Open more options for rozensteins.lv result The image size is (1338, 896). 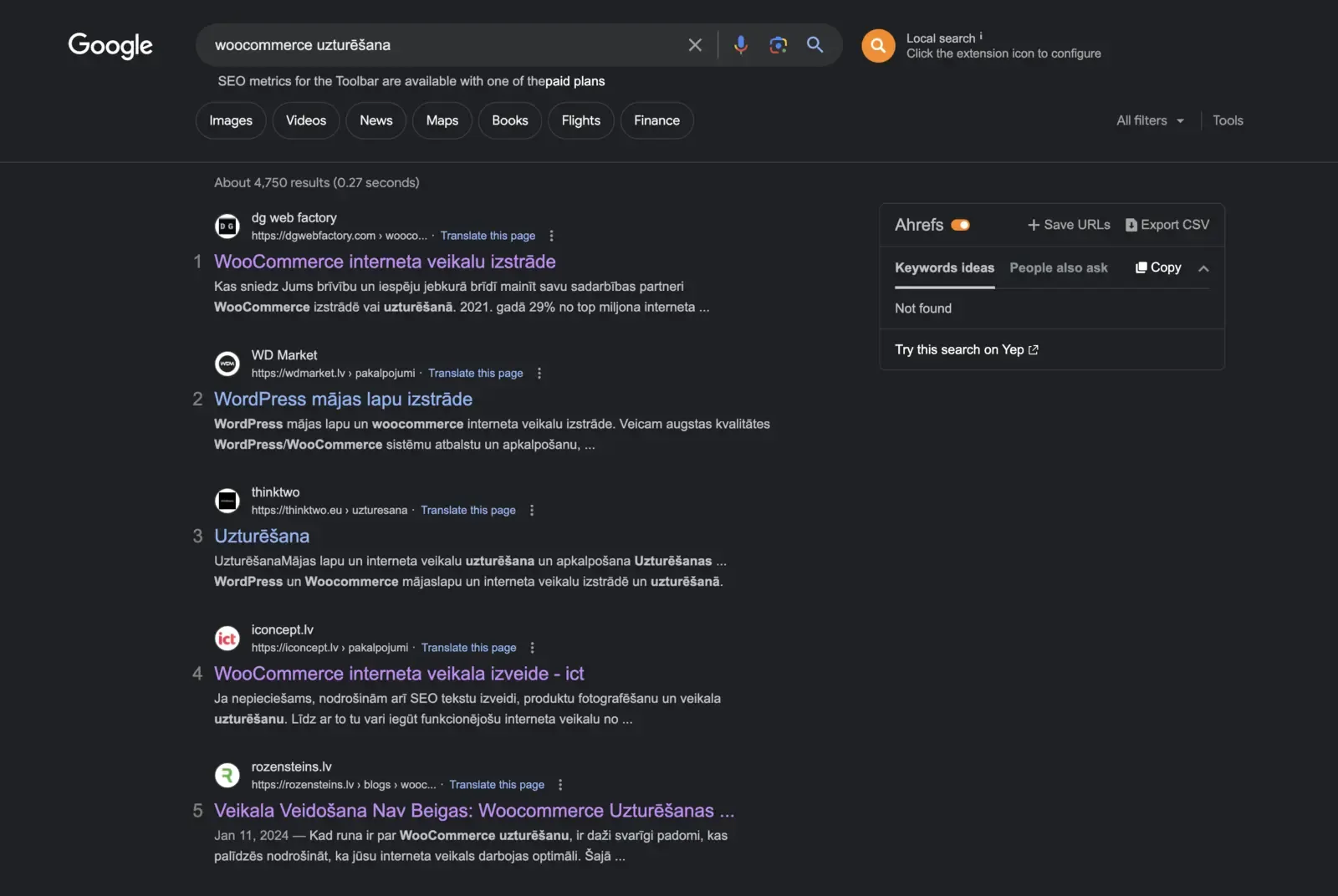click(560, 785)
